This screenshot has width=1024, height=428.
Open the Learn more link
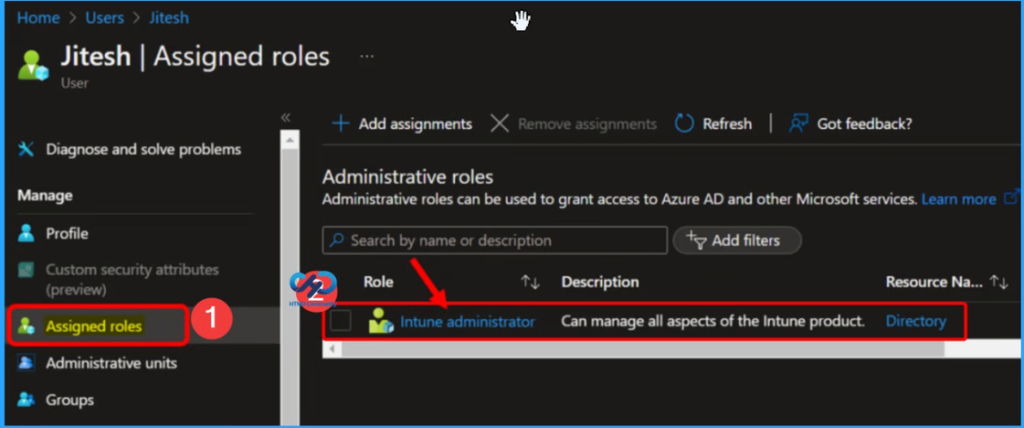tap(959, 199)
